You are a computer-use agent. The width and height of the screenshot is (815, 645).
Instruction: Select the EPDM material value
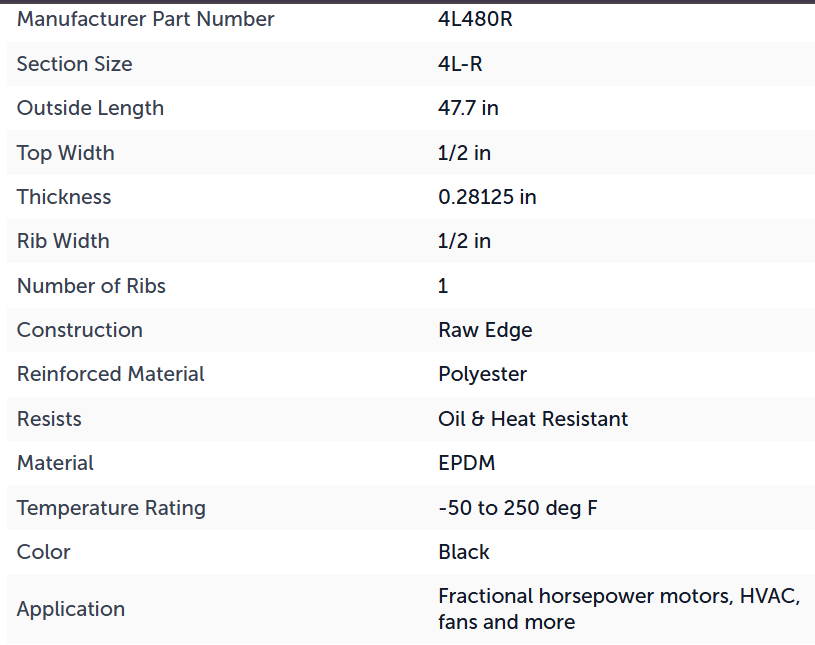tap(466, 463)
